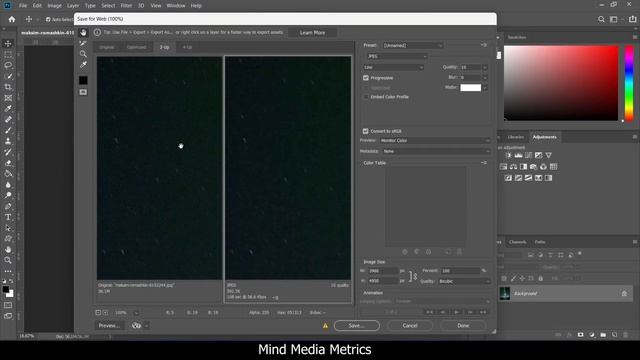640x360 pixels.
Task: Open Photoshop search magnifier icon
Action: [601, 19]
